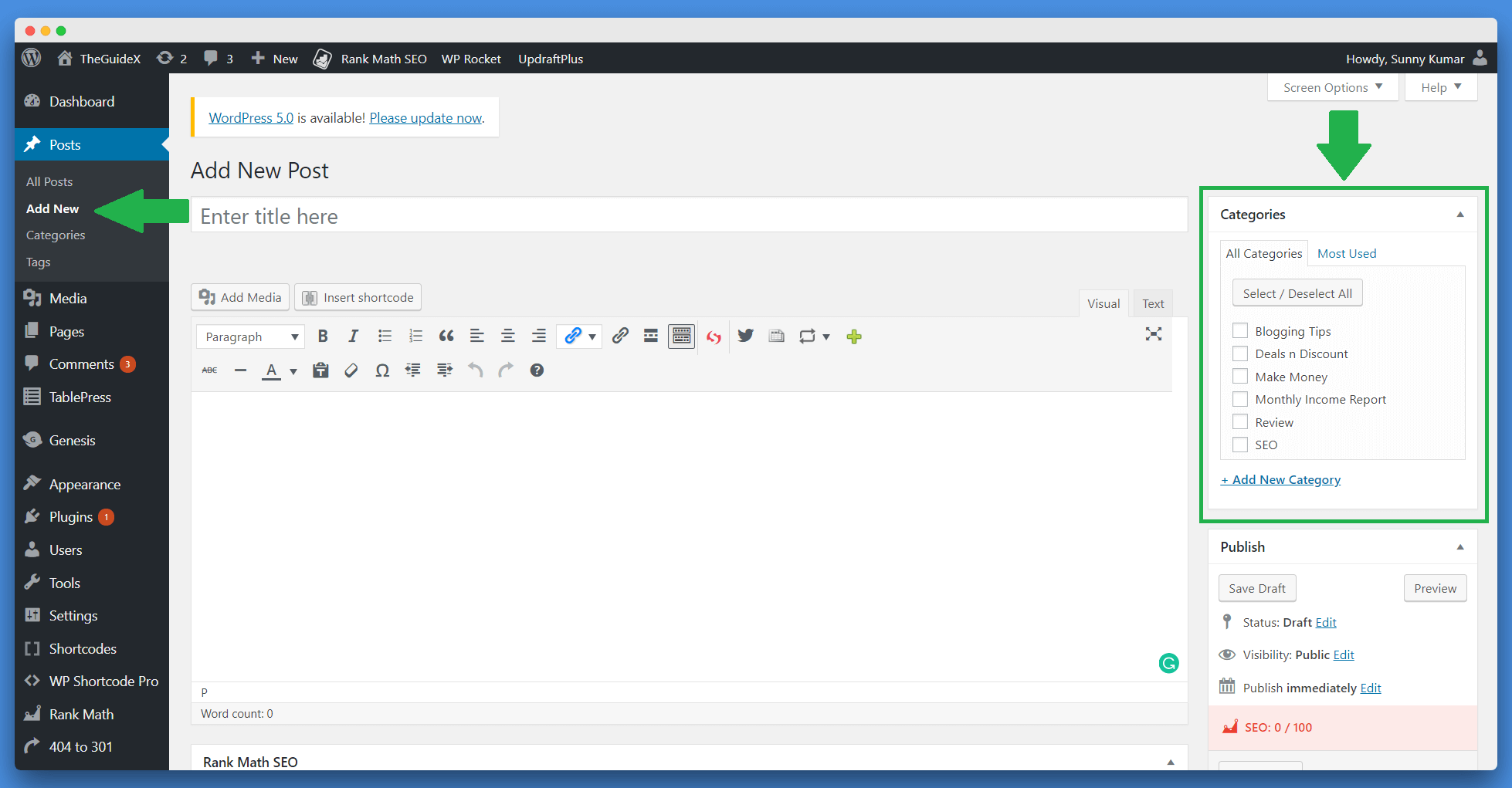Switch to Most Used categories tab
Image resolution: width=1512 pixels, height=788 pixels.
(1347, 253)
